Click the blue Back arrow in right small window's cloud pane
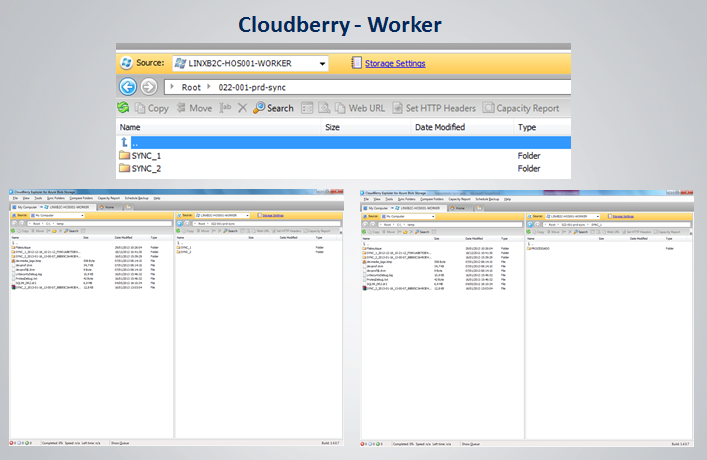 [x=530, y=224]
